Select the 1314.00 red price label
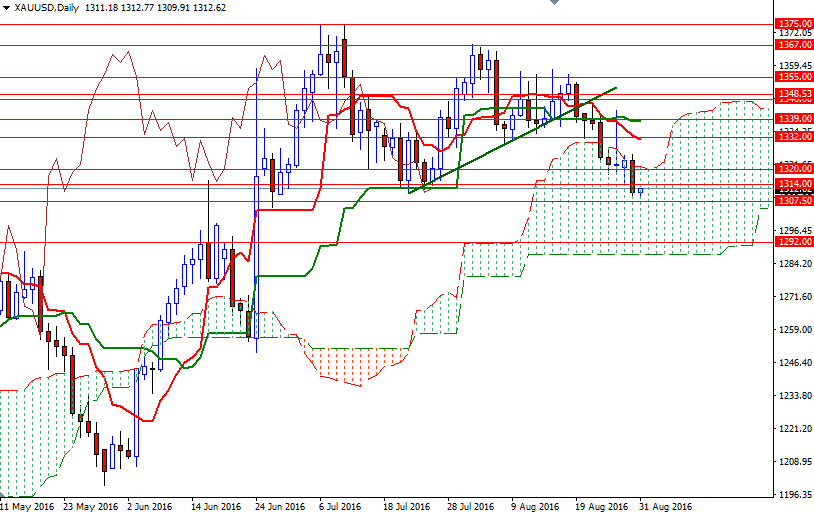This screenshot has height=514, width=814. pos(794,184)
